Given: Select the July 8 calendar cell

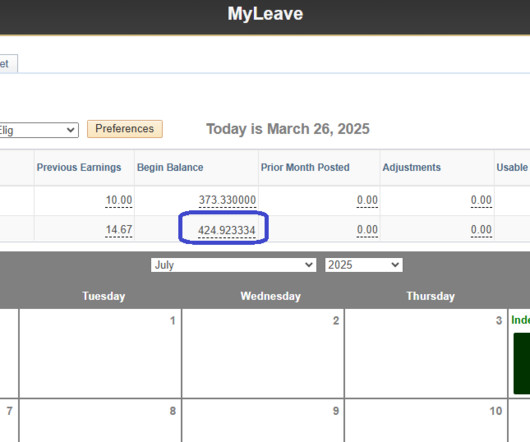Looking at the screenshot, I should tap(100, 421).
